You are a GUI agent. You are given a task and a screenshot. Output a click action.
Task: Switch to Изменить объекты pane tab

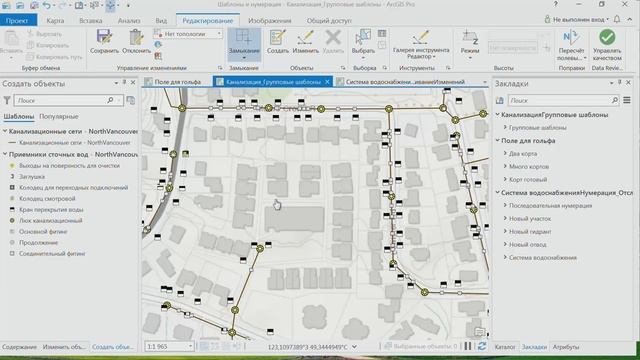(x=64, y=347)
